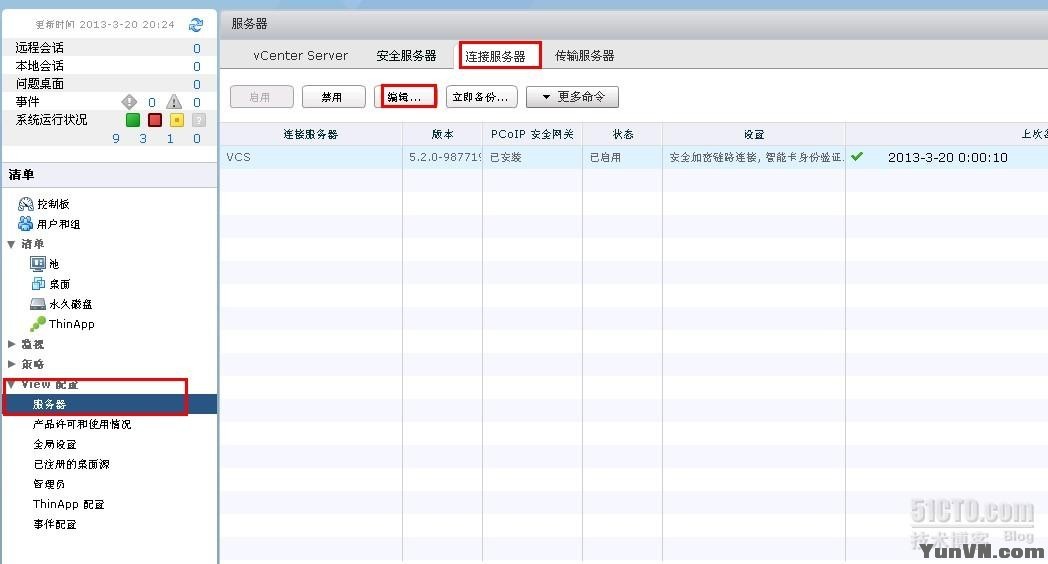1048x564 pixels.
Task: Sort by 连接服务器 column header
Action: 311,134
